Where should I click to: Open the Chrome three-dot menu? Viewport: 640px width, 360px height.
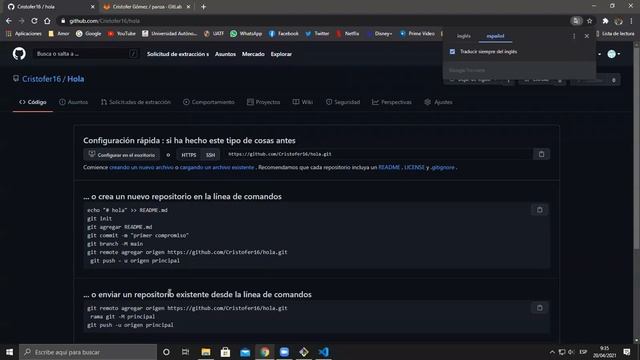(631, 21)
